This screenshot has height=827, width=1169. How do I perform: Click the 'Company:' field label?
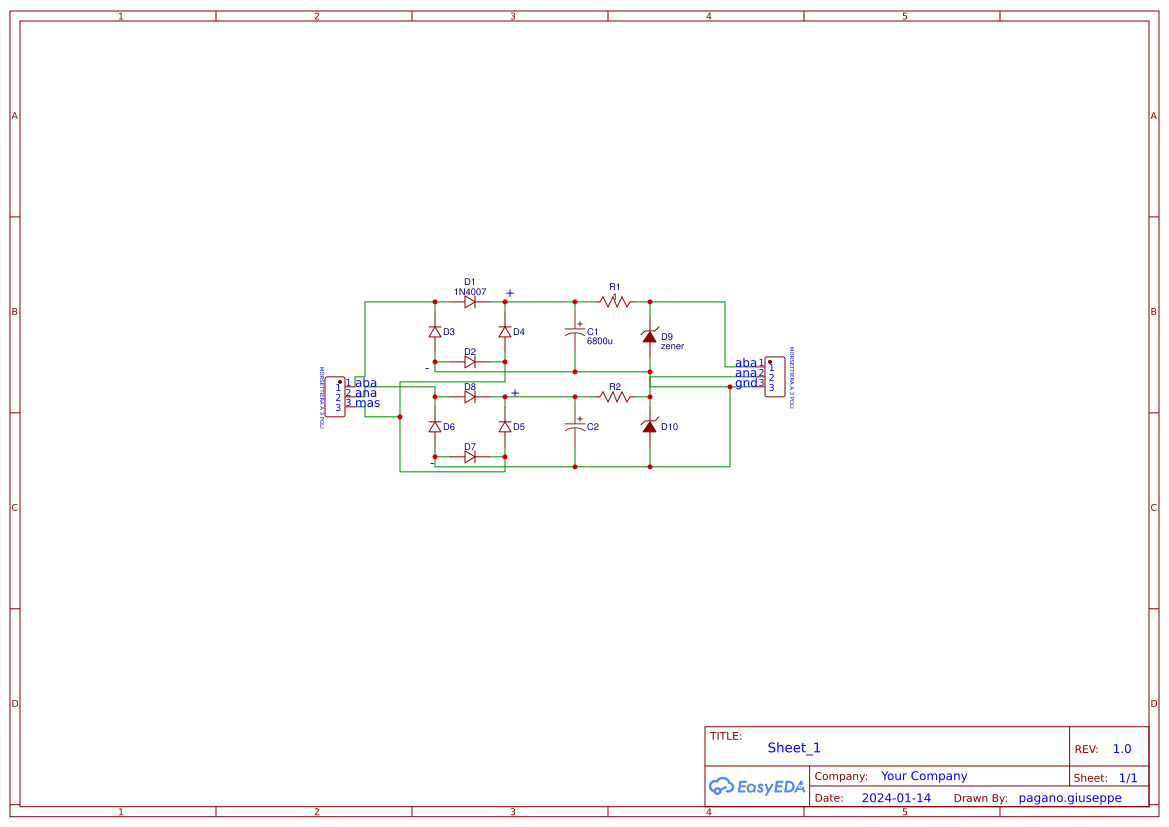[x=841, y=776]
